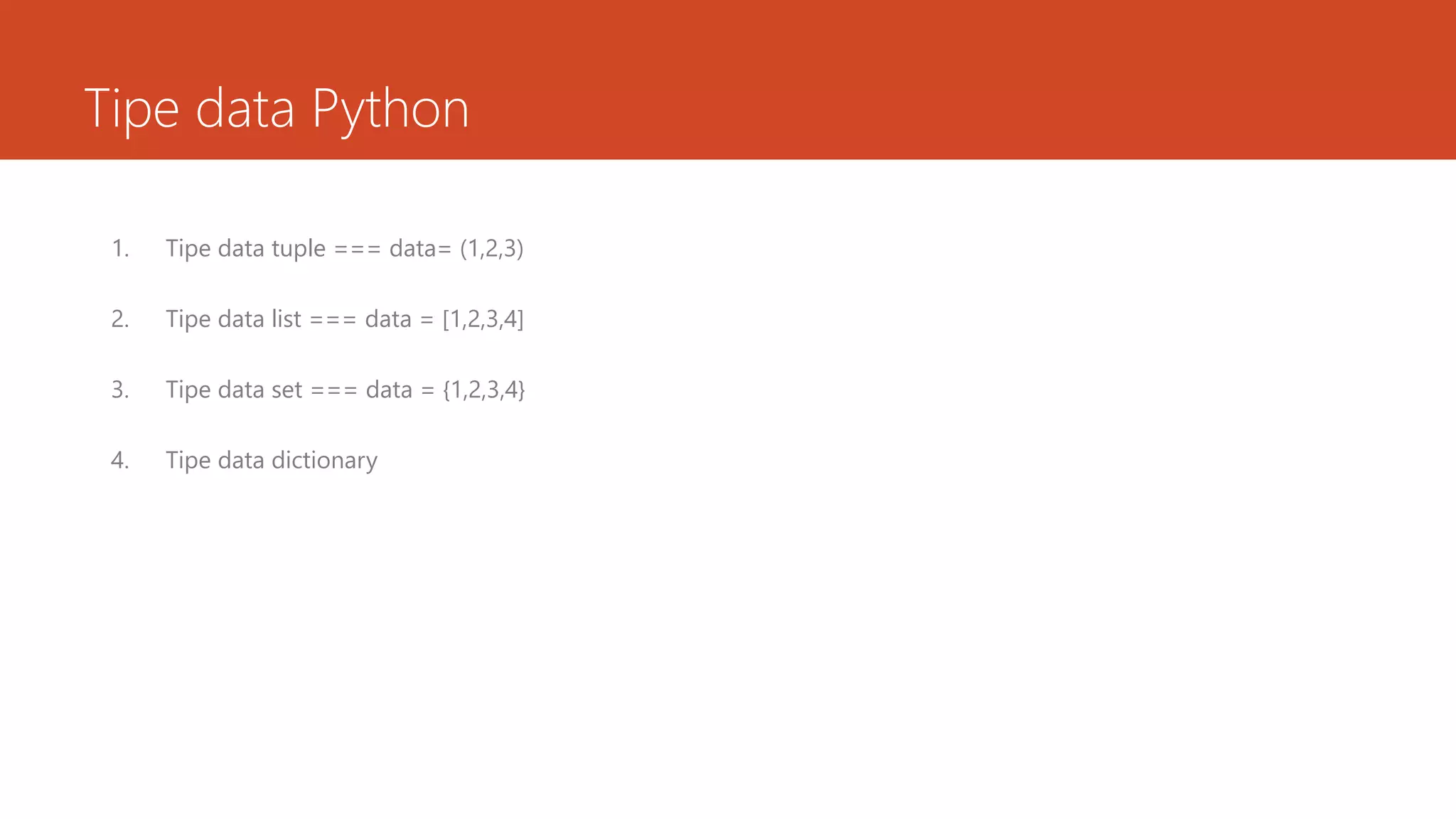Click the Tipe data tuple line
Viewport: 1456px width, 819px height.
click(345, 249)
